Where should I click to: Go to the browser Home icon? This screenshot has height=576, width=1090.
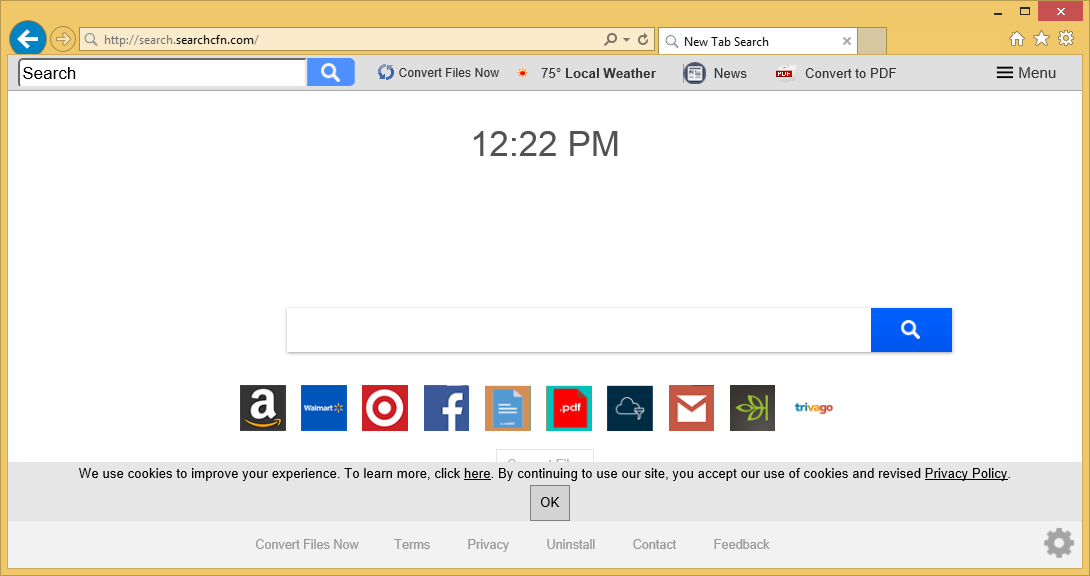click(1016, 39)
